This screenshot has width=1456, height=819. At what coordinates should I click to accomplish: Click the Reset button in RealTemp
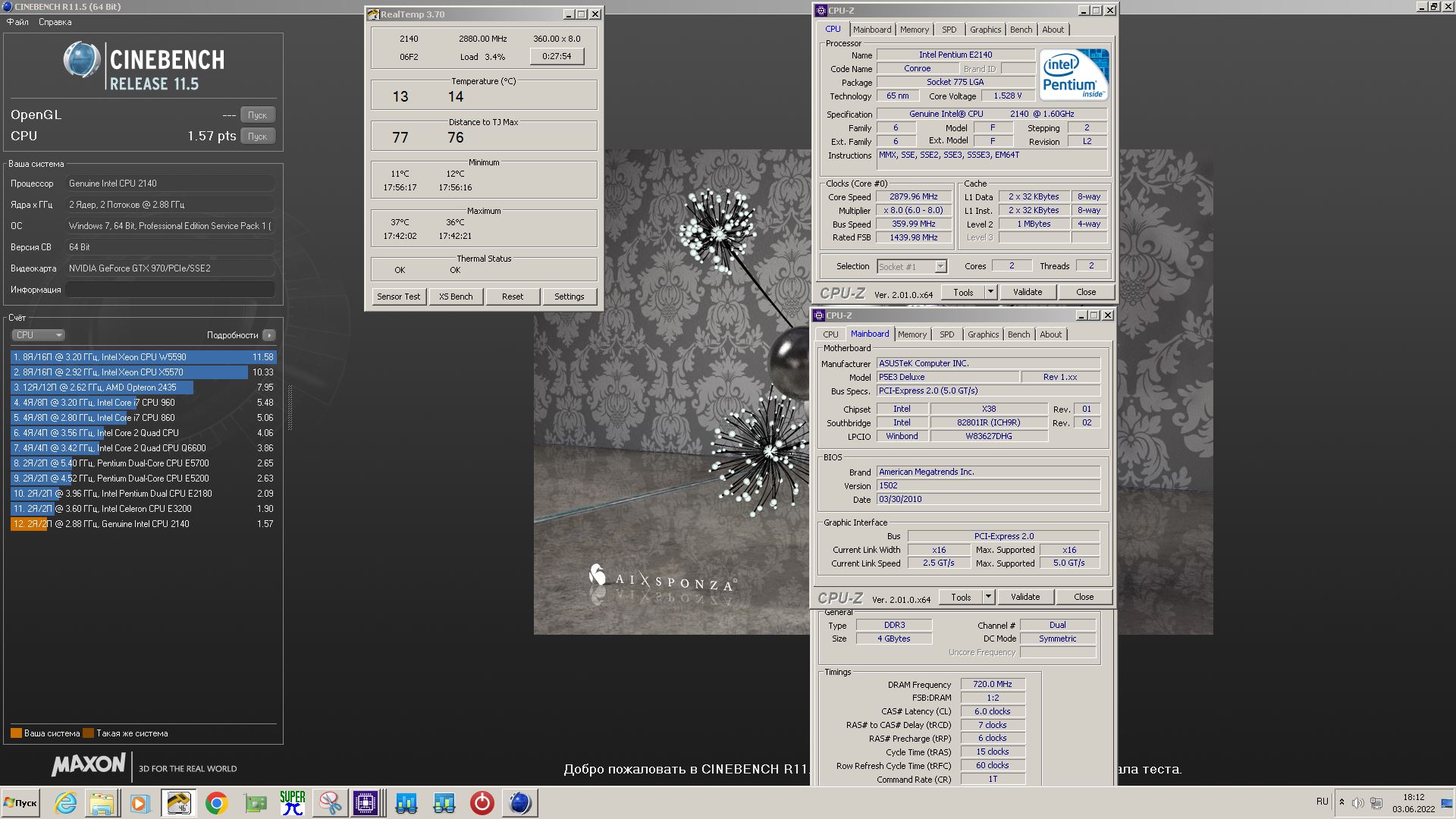pyautogui.click(x=513, y=297)
